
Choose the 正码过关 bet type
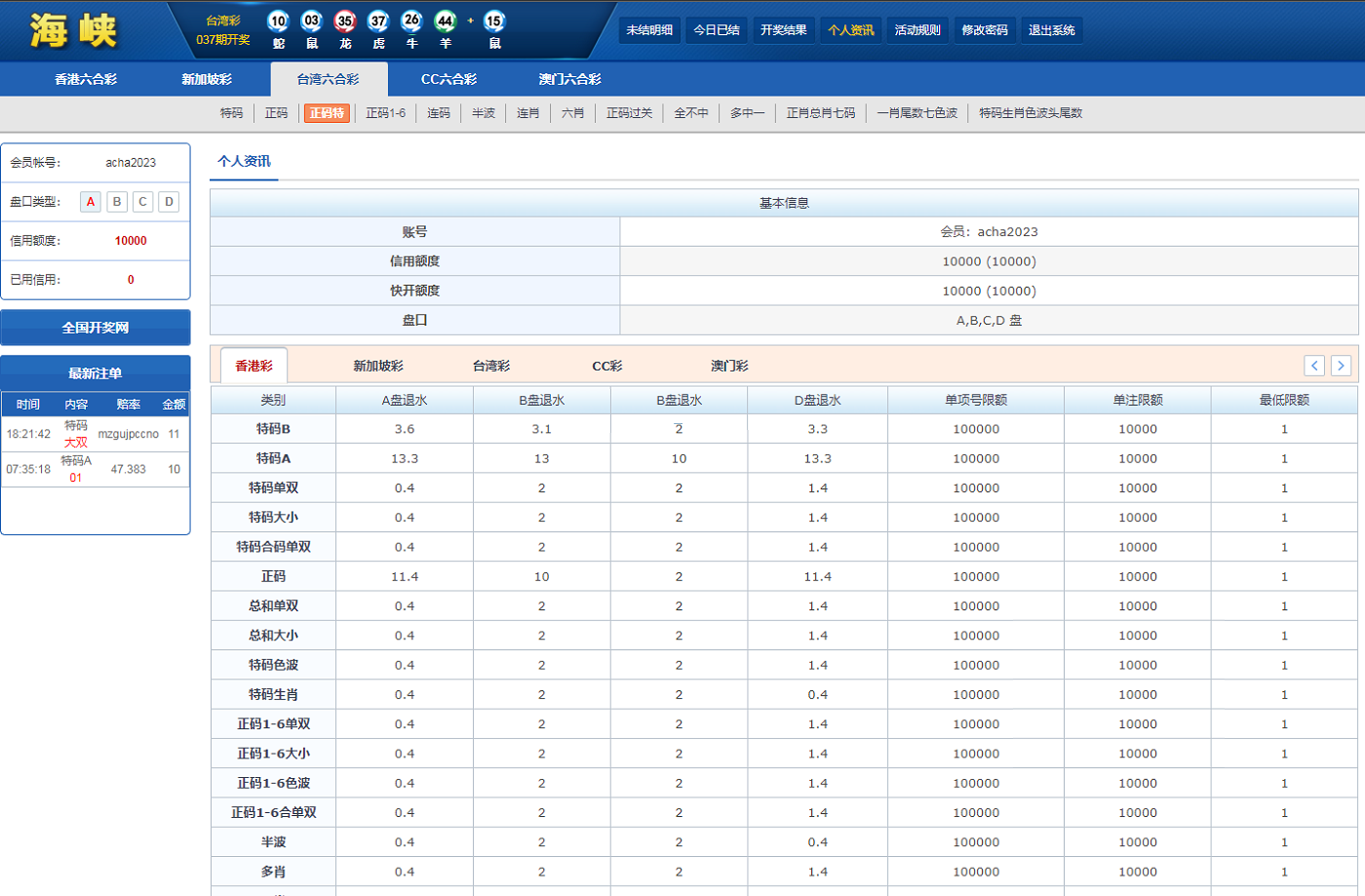[x=629, y=113]
